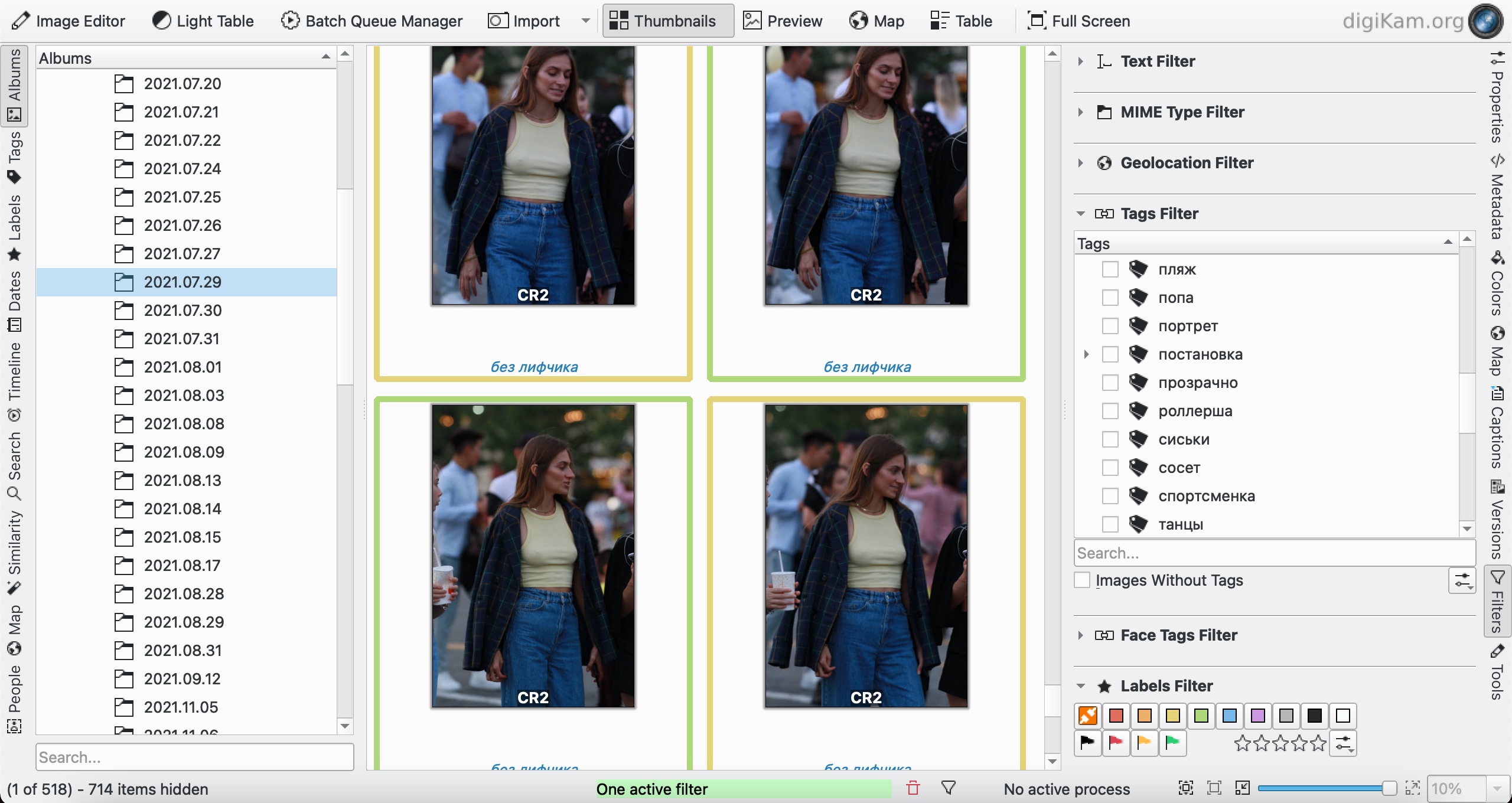
Task: Expand the Face Tags Filter section
Action: (x=1081, y=635)
